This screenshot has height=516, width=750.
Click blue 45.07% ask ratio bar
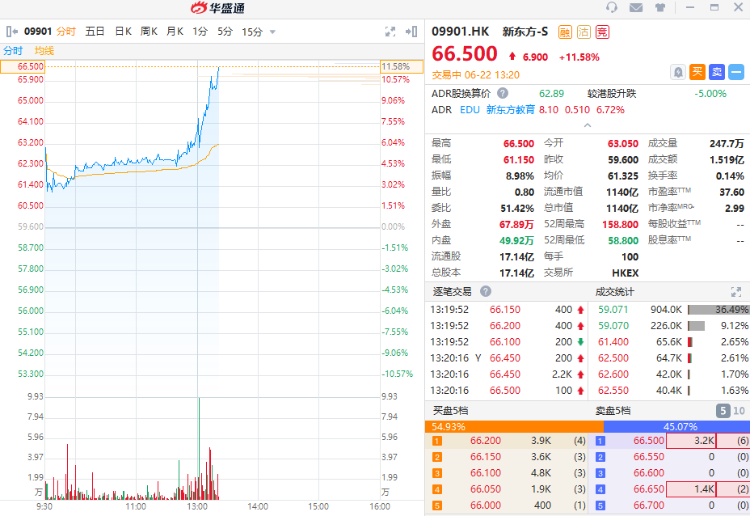[x=677, y=427]
